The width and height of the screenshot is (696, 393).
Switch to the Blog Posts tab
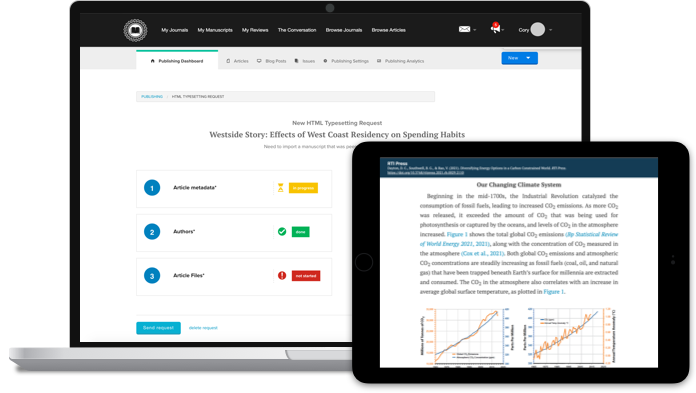click(x=271, y=61)
